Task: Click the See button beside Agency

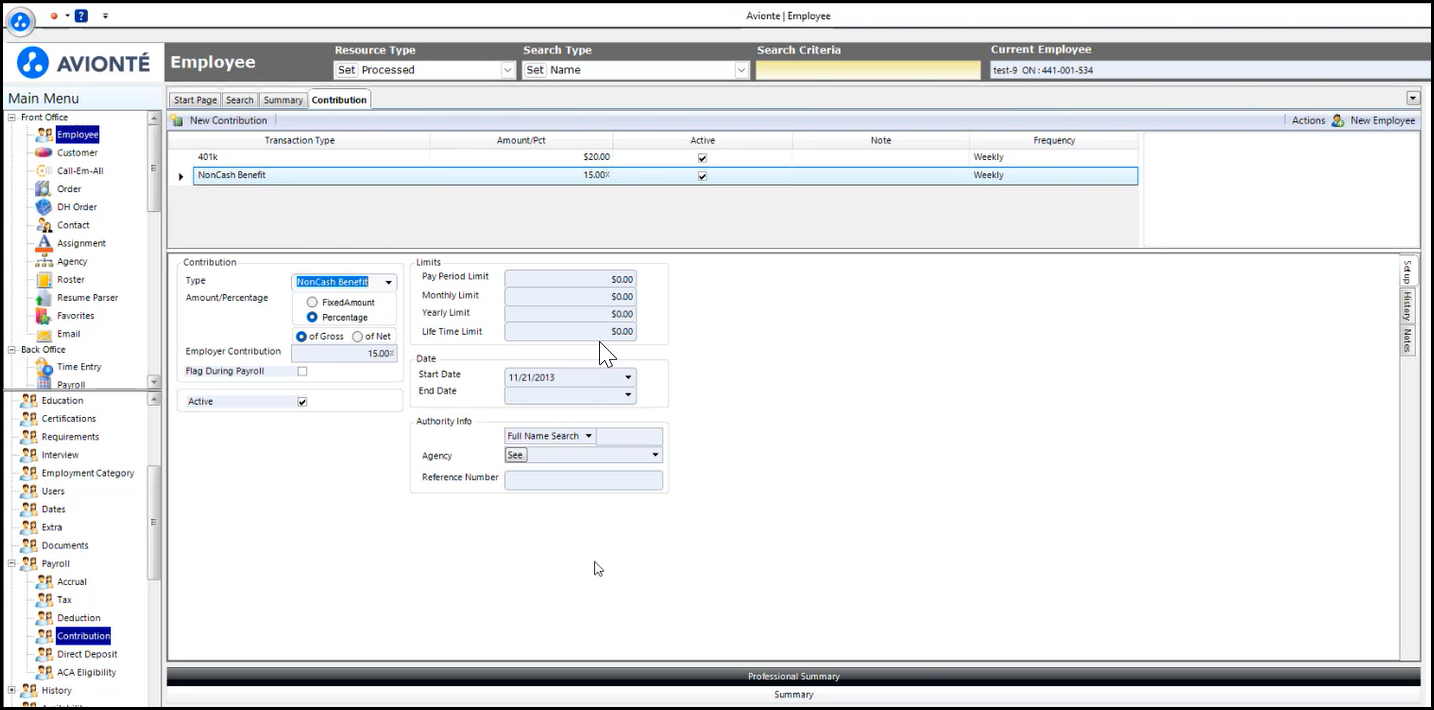Action: click(x=515, y=455)
